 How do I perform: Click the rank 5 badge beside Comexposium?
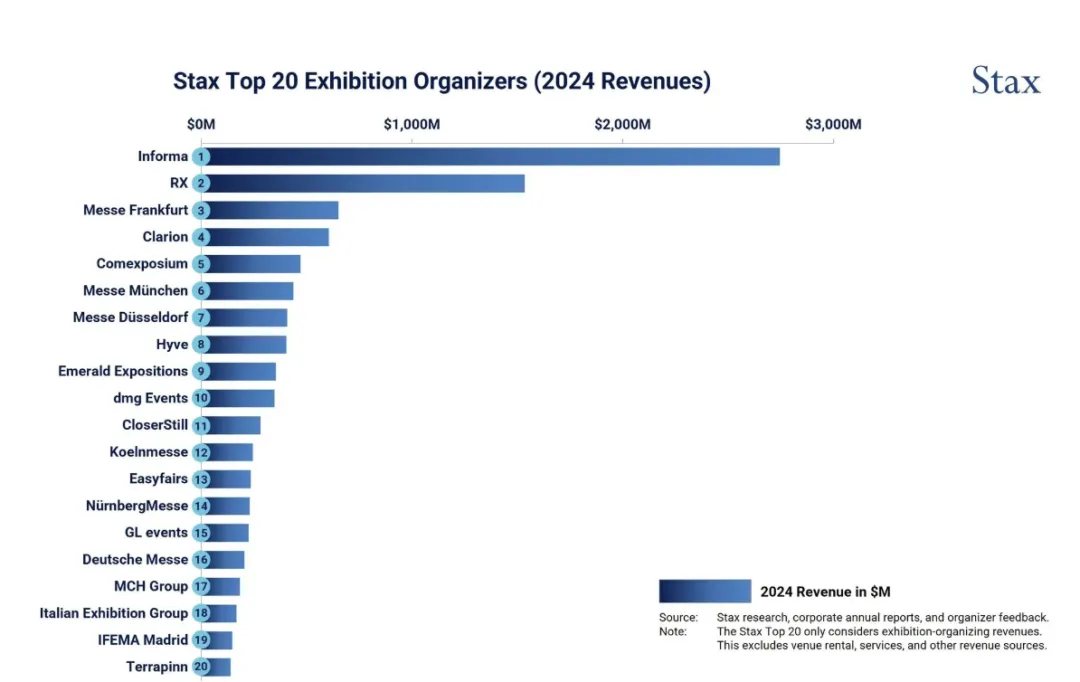pos(201,264)
